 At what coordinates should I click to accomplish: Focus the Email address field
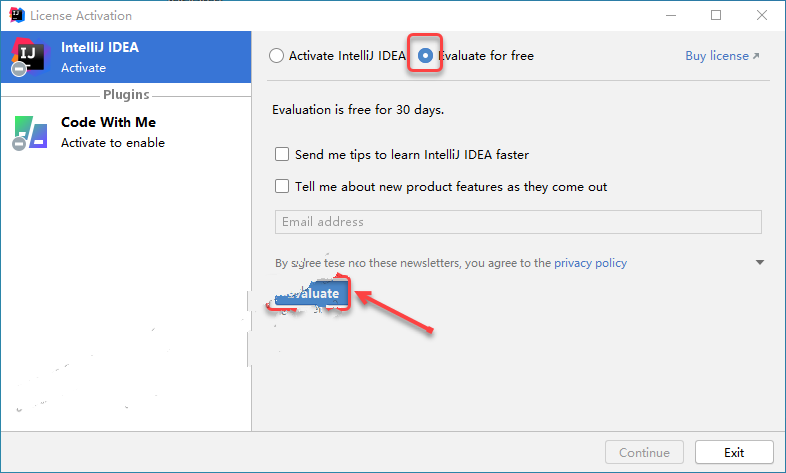click(x=518, y=221)
